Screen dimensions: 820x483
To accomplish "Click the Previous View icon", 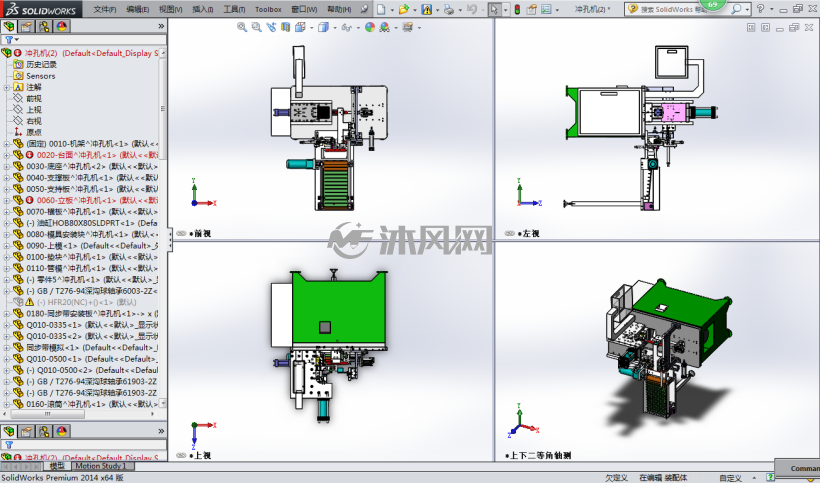I will pyautogui.click(x=271, y=27).
